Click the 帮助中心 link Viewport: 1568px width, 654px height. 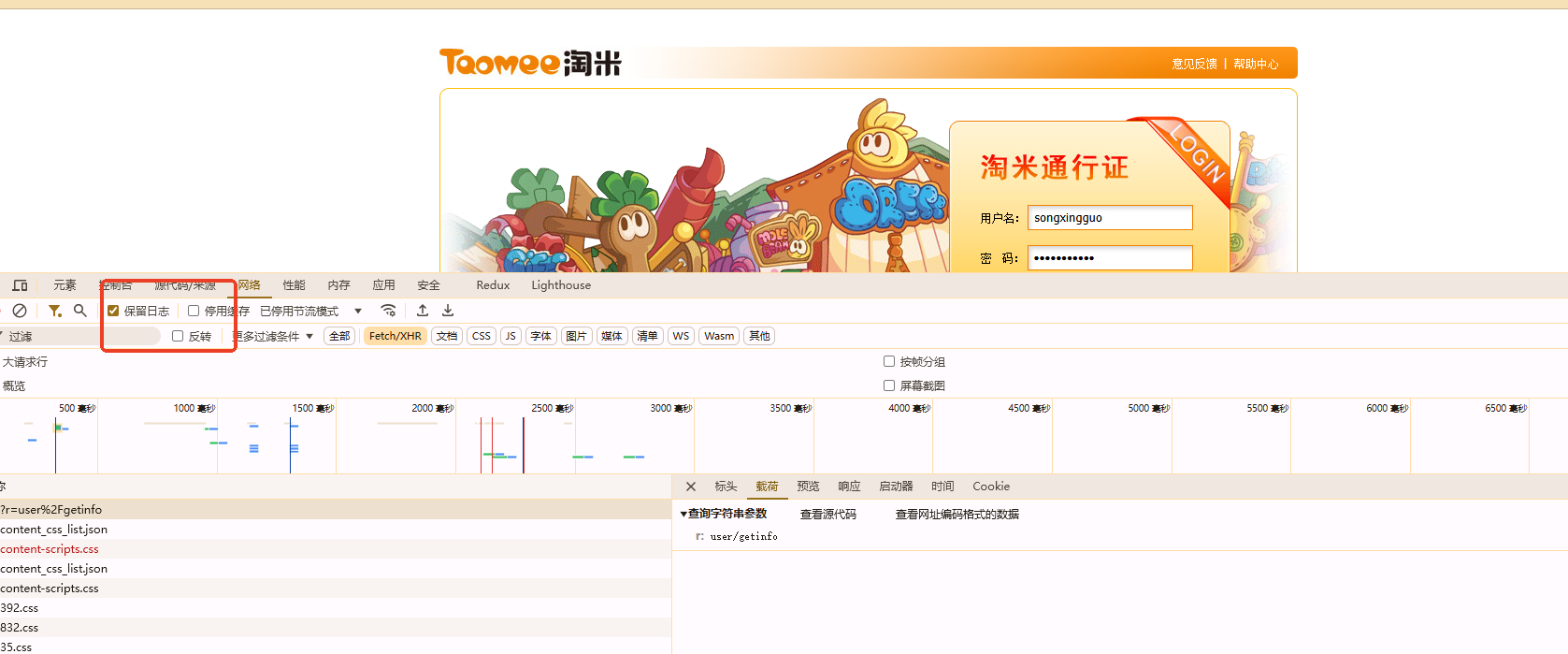tap(1256, 64)
